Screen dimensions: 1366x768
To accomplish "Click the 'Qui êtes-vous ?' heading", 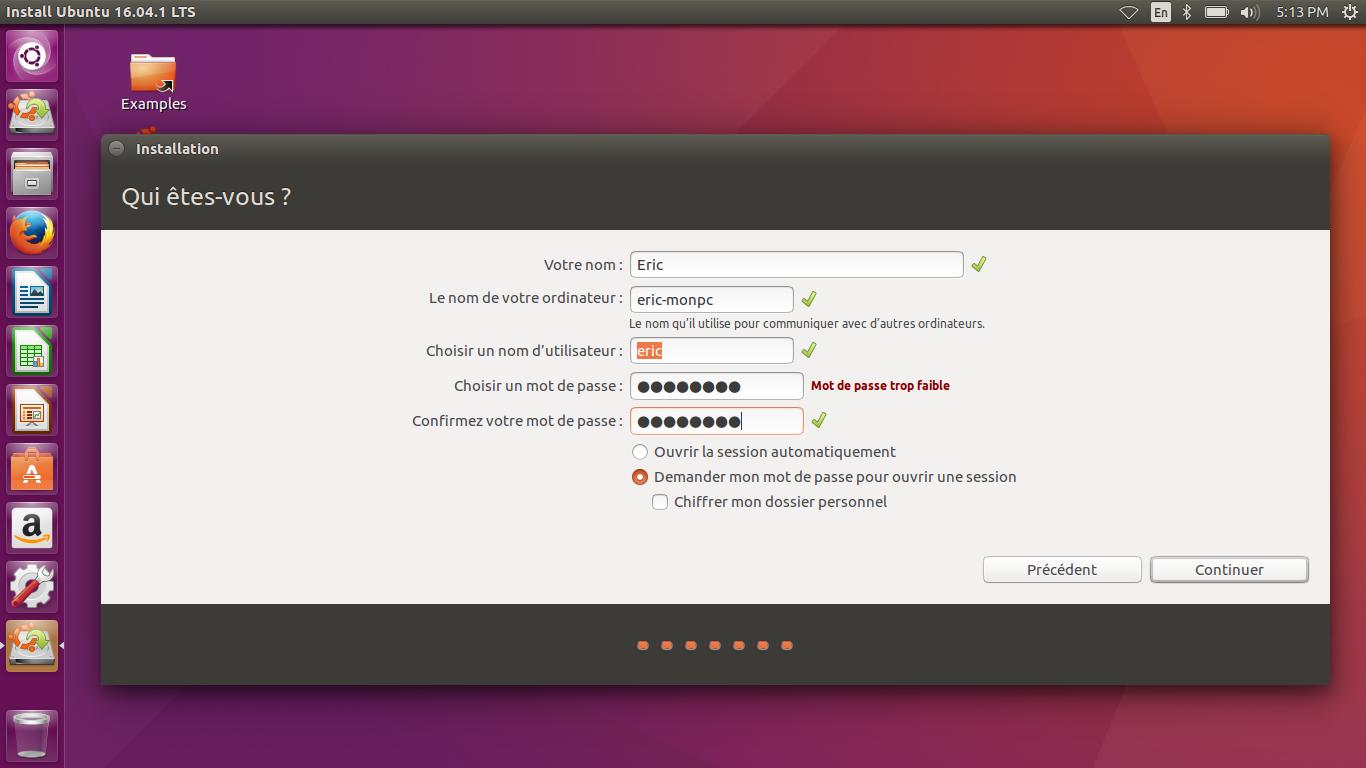I will point(206,196).
